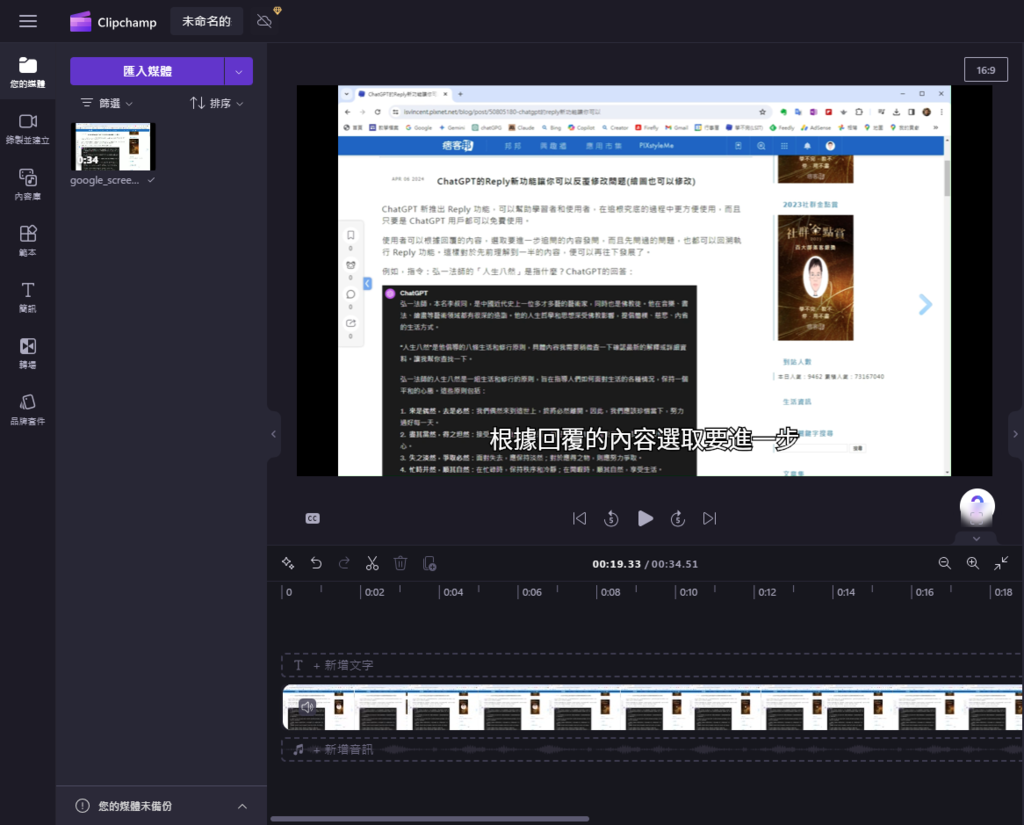Toggle closed captions with CC button

(312, 518)
